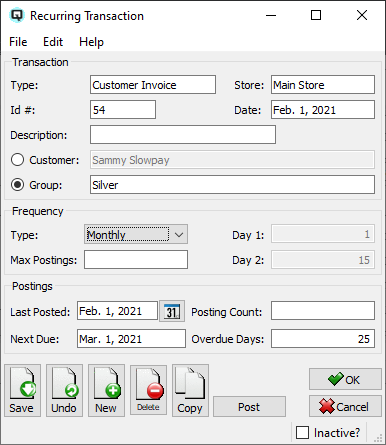Click the resize grip at window corner
This screenshot has width=386, height=445.
pos(378,438)
